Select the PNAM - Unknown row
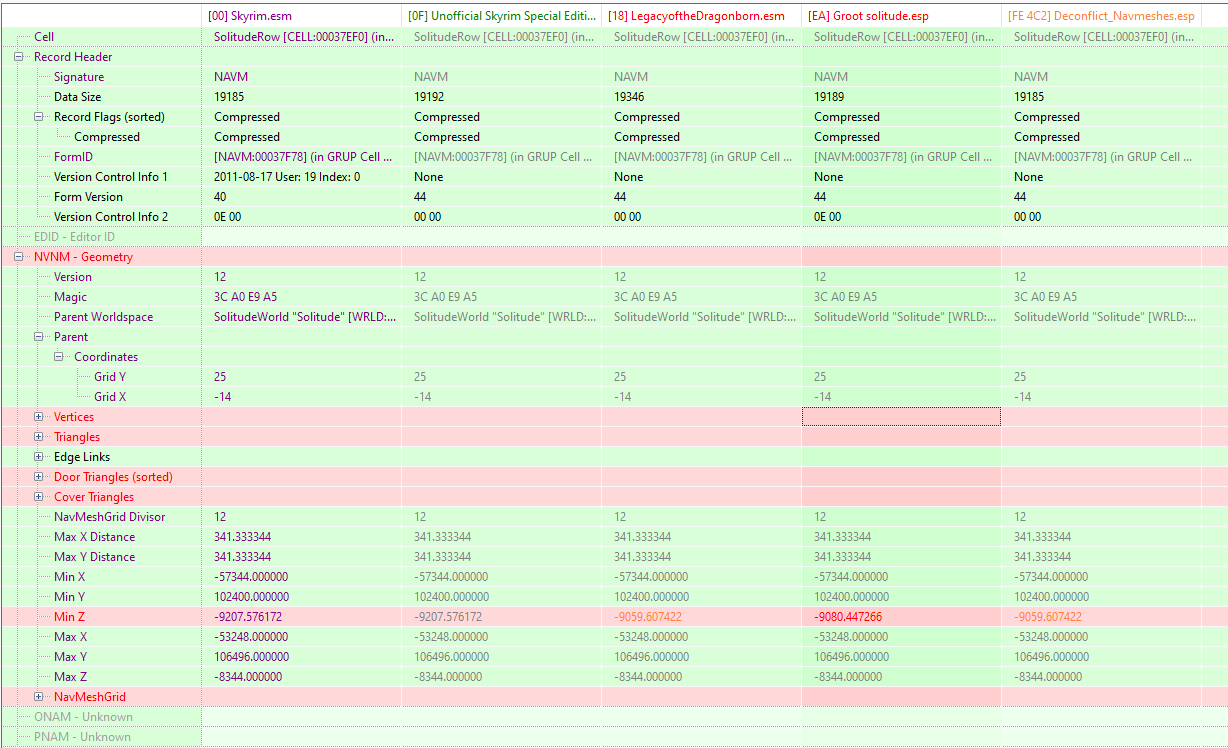The image size is (1228, 748). coord(83,737)
